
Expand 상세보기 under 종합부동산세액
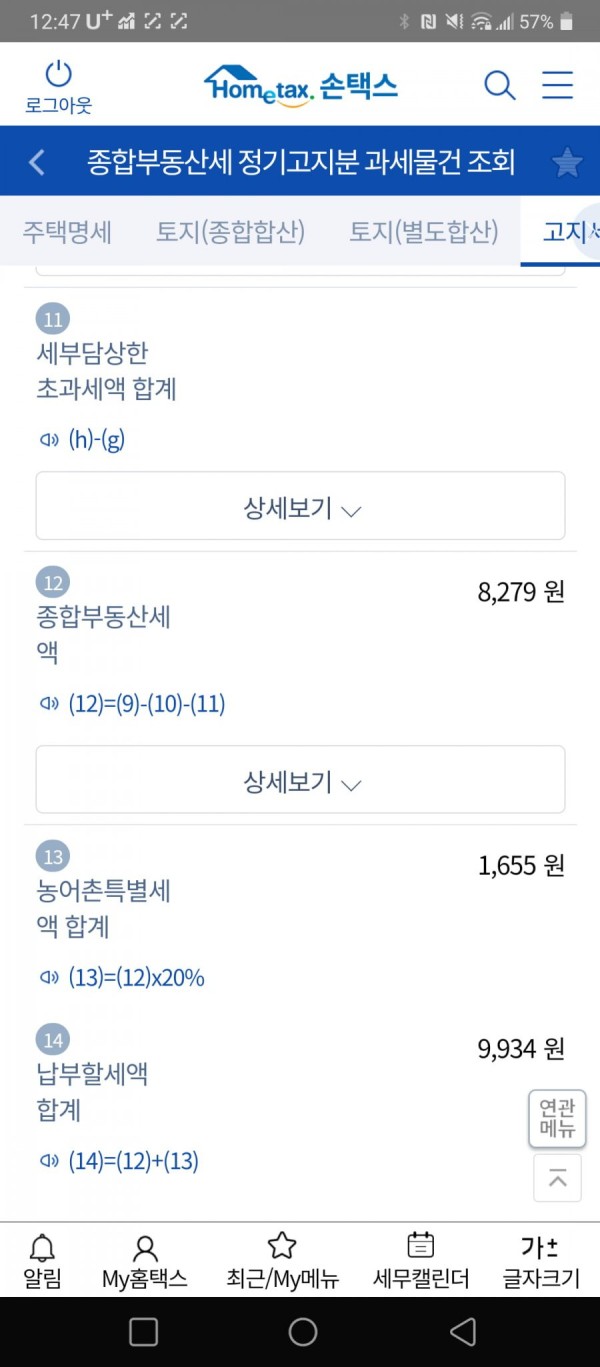(x=300, y=779)
